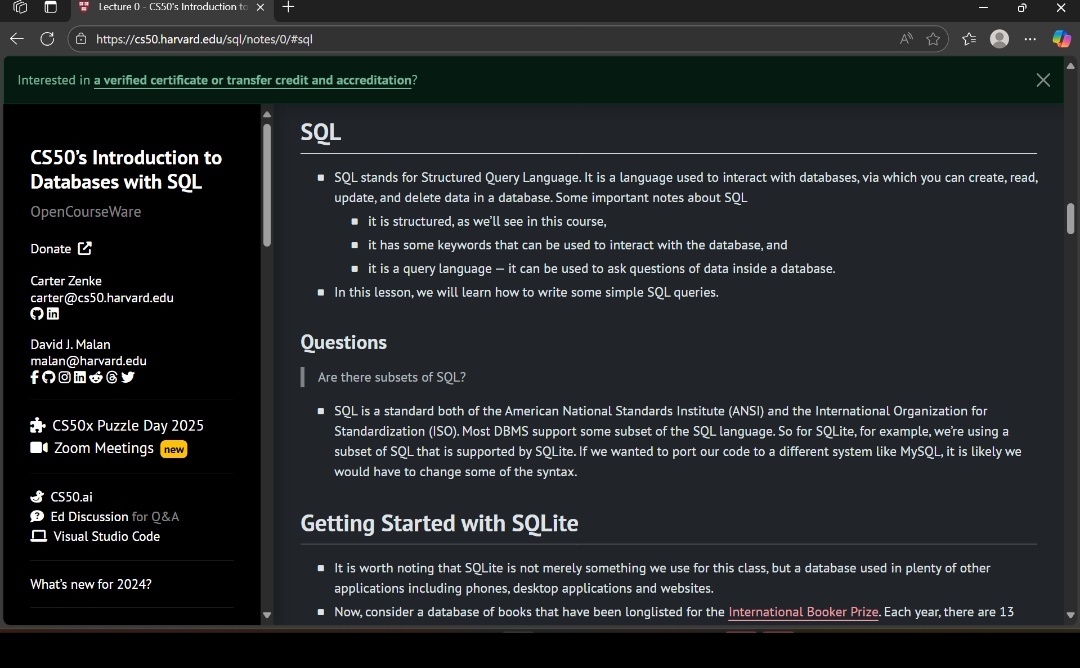Open the browser profile avatar

pos(999,39)
